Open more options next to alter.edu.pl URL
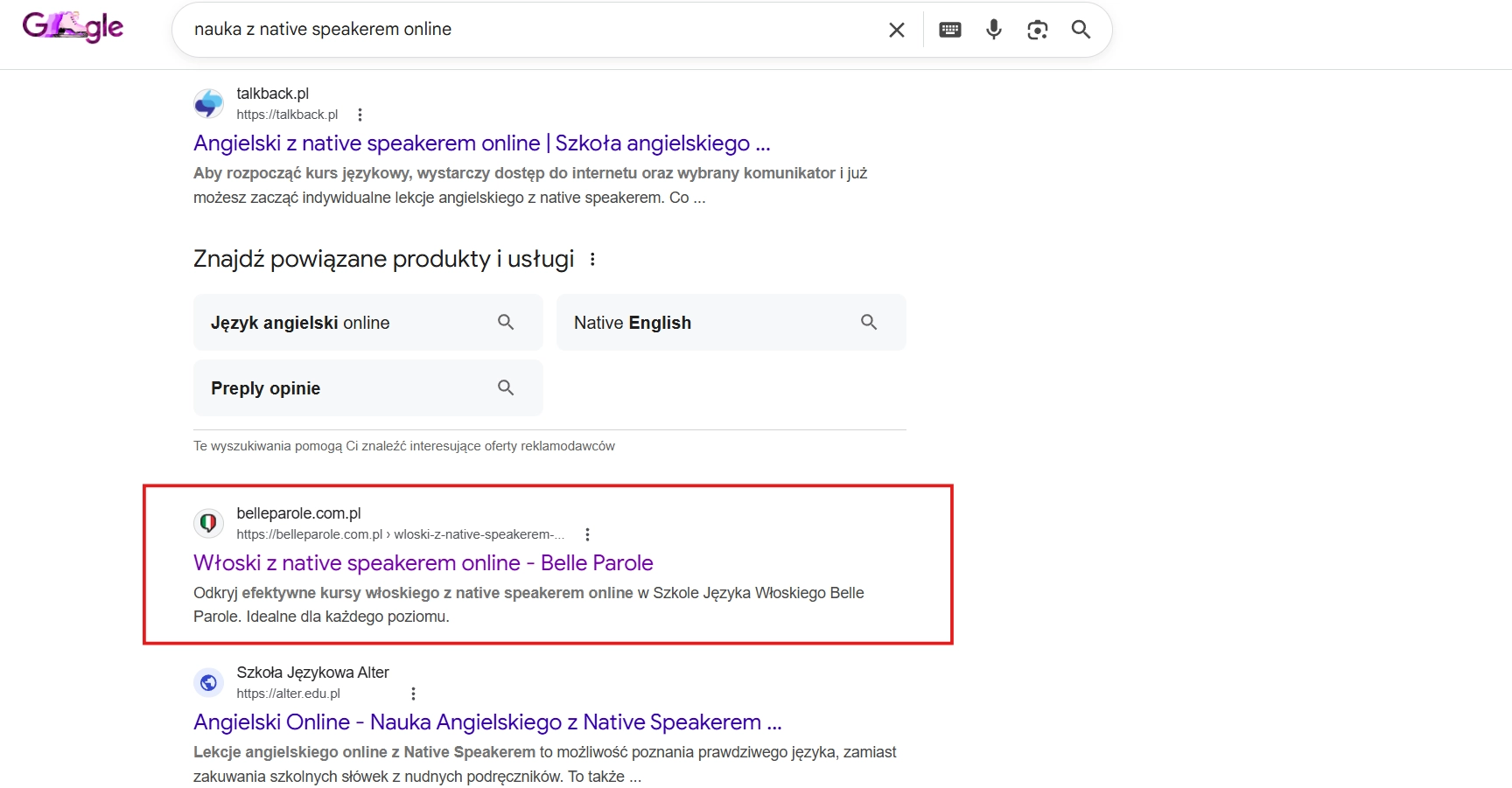This screenshot has height=788, width=1512. click(x=413, y=694)
